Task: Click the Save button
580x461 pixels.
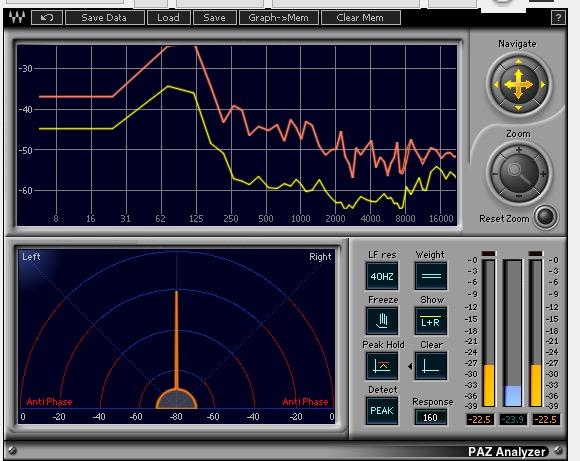Action: [x=215, y=18]
